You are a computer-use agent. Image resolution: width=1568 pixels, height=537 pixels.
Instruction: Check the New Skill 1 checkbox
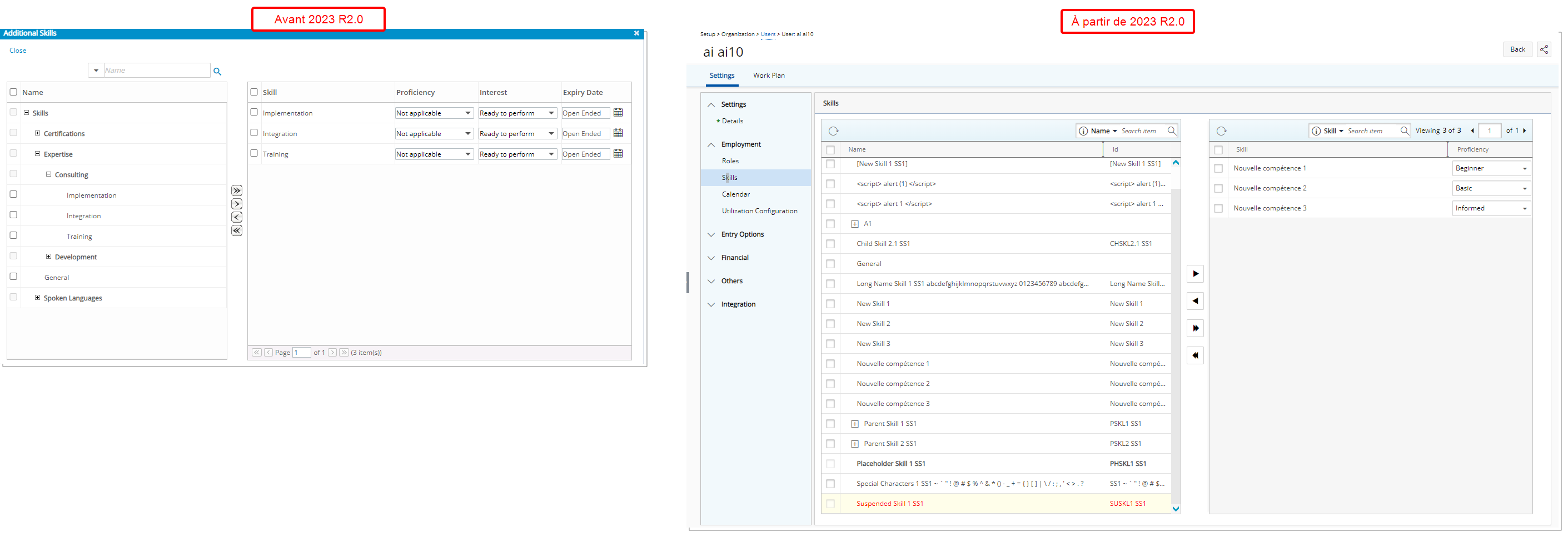tap(830, 304)
